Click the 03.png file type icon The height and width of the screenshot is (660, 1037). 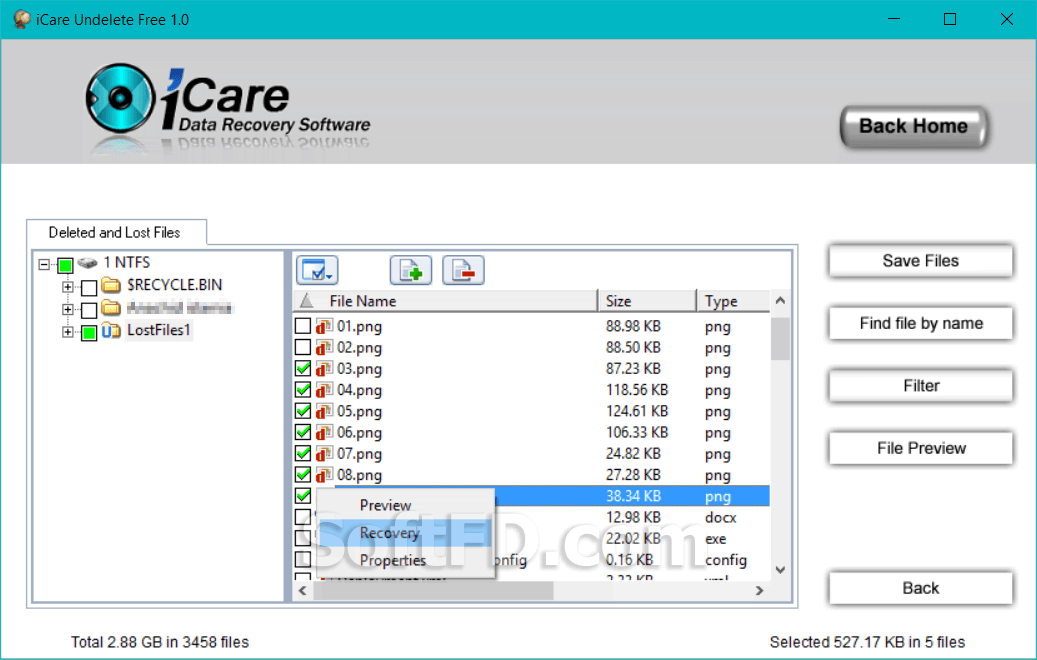click(324, 368)
